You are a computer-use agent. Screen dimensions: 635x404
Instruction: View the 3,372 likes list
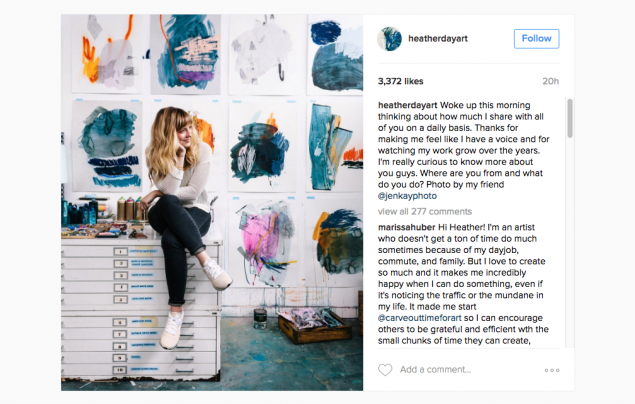(400, 81)
